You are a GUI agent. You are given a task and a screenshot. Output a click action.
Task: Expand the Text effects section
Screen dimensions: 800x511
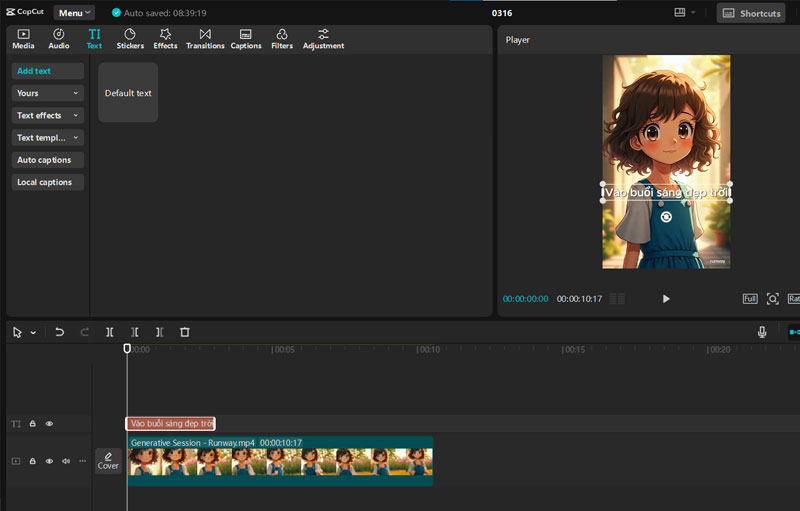pyautogui.click(x=48, y=115)
